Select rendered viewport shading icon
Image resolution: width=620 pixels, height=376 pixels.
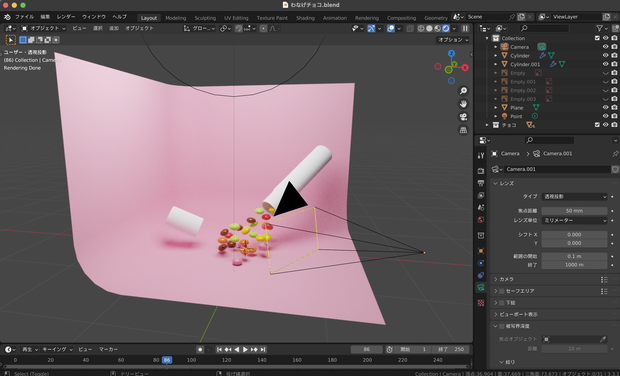[x=446, y=28]
